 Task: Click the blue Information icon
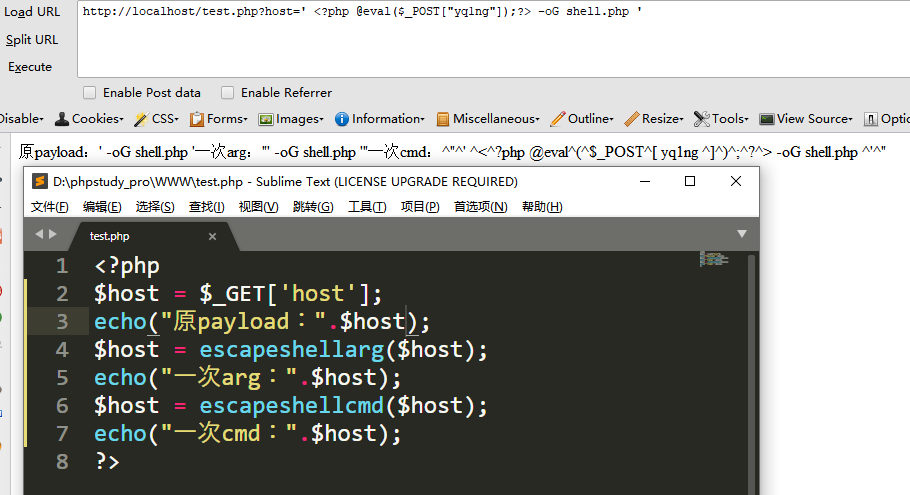342,119
